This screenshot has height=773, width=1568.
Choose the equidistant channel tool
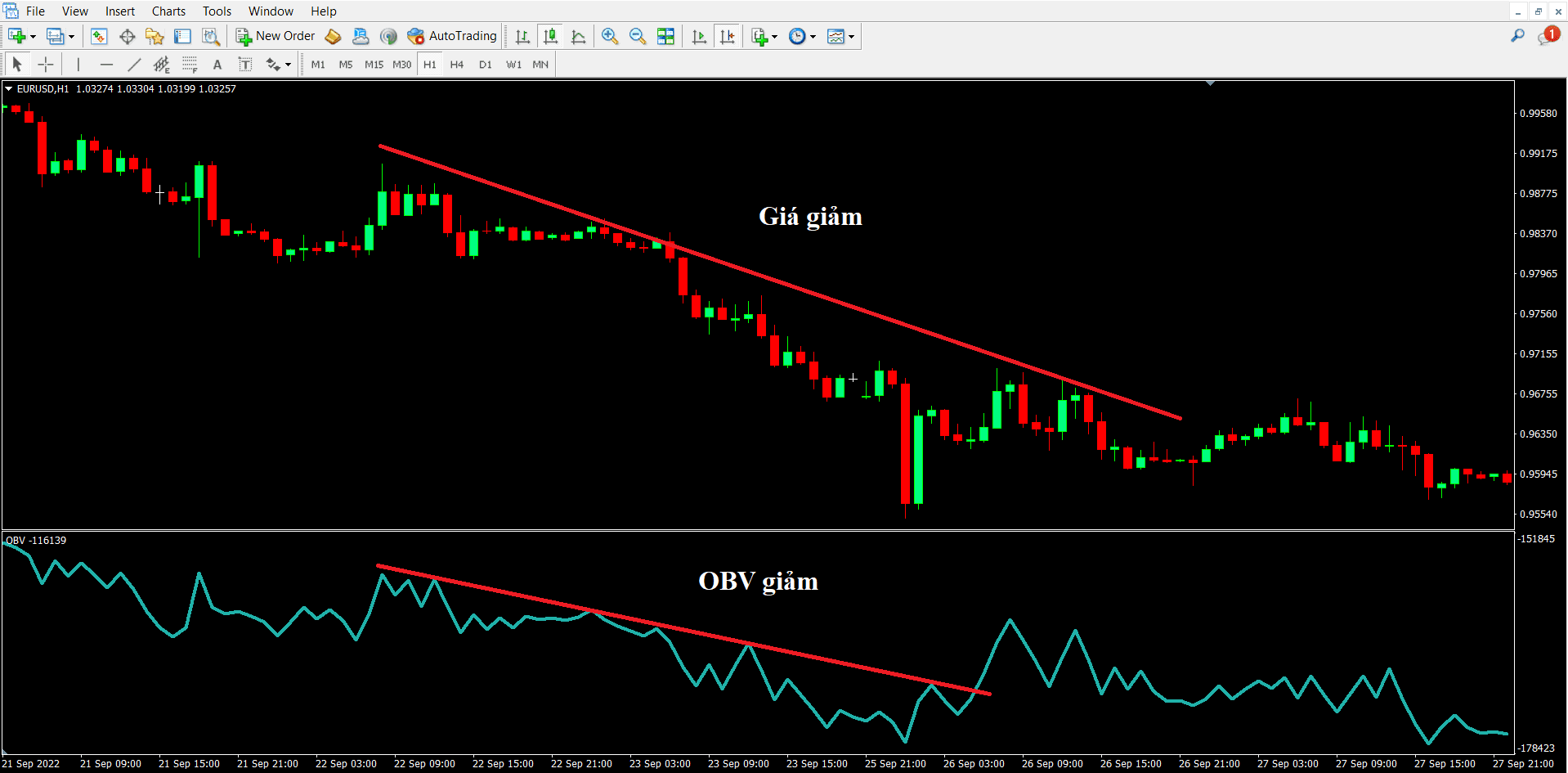click(162, 64)
